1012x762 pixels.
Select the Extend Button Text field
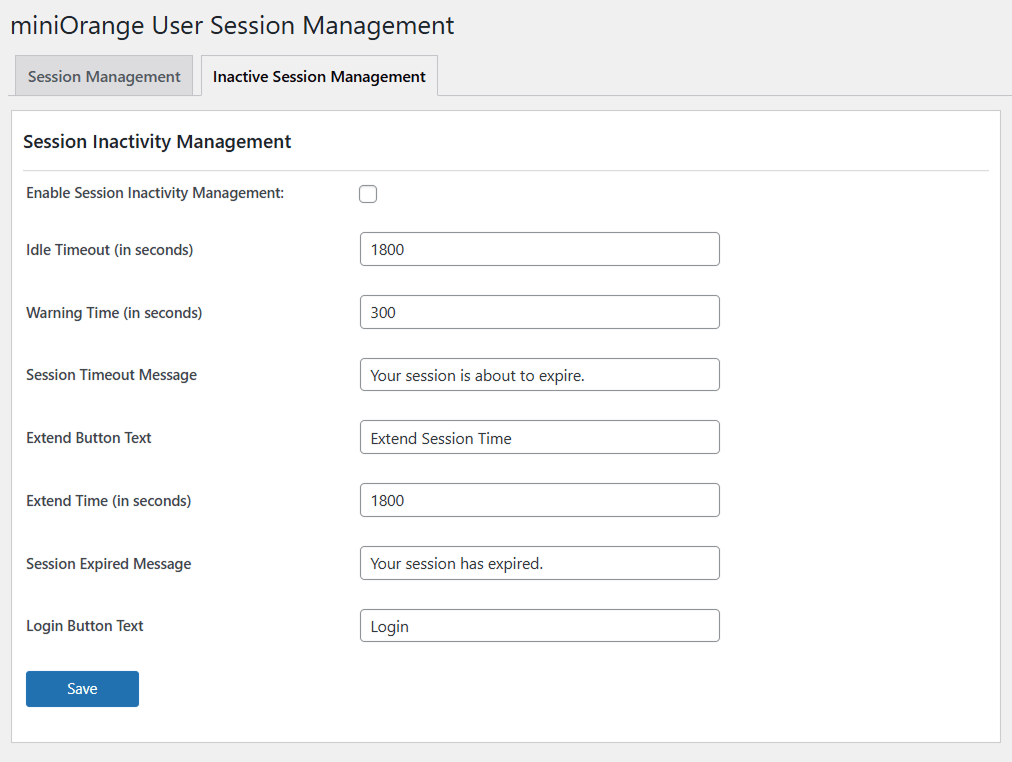[540, 437]
